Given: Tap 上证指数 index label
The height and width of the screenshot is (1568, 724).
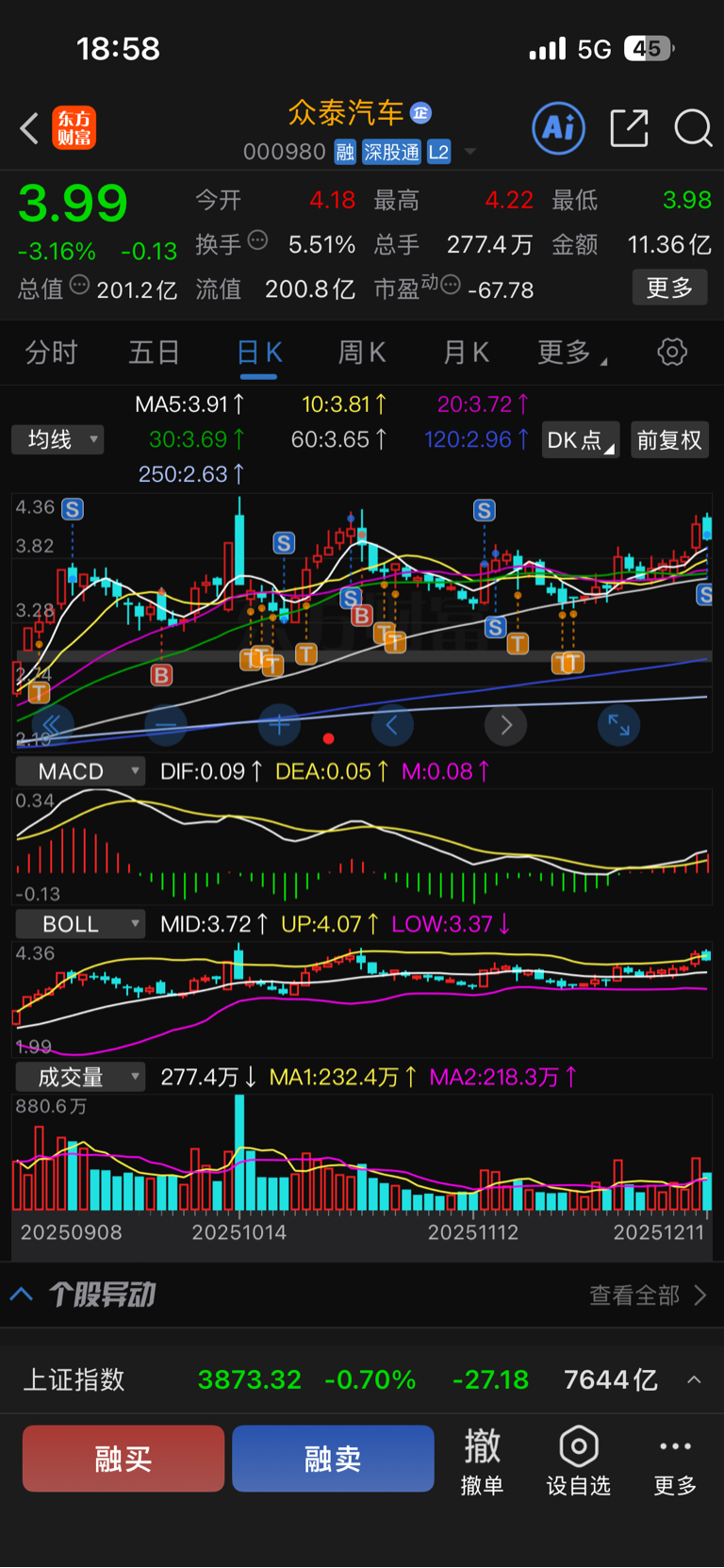Looking at the screenshot, I should (74, 1379).
